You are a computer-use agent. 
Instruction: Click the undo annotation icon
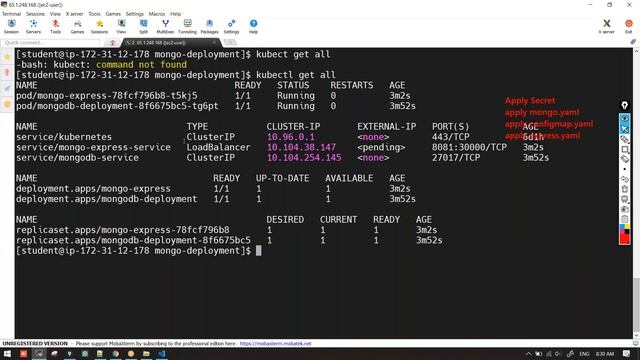[x=624, y=179]
